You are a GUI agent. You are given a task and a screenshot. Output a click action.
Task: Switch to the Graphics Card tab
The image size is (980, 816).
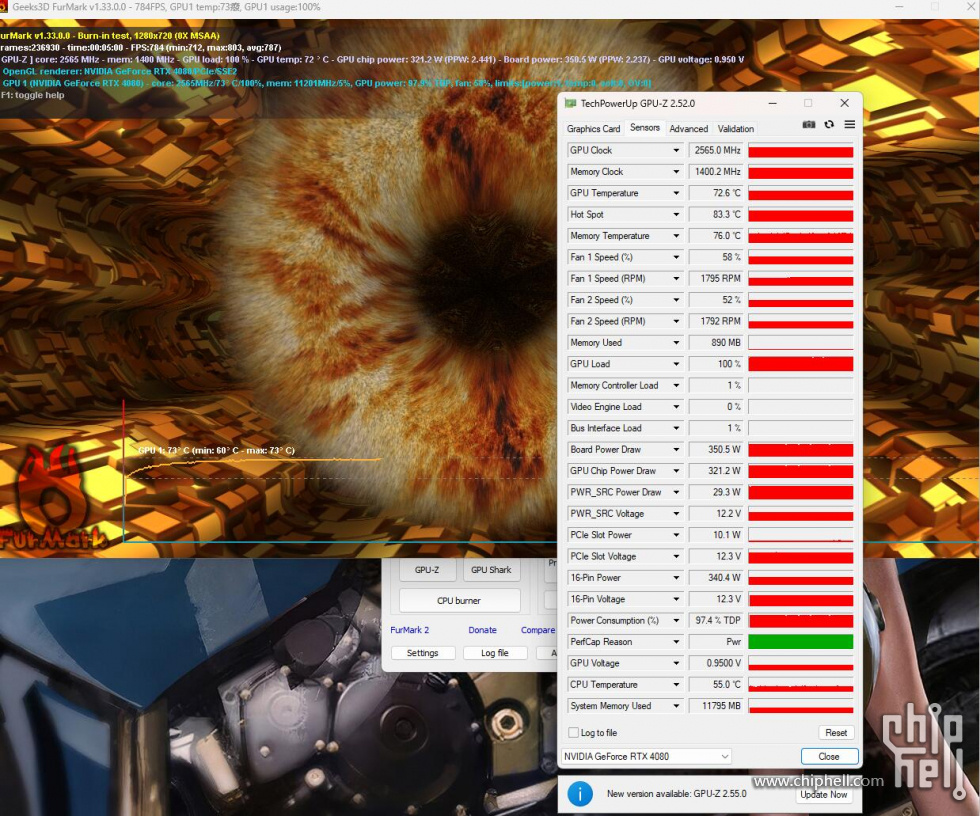click(x=593, y=129)
